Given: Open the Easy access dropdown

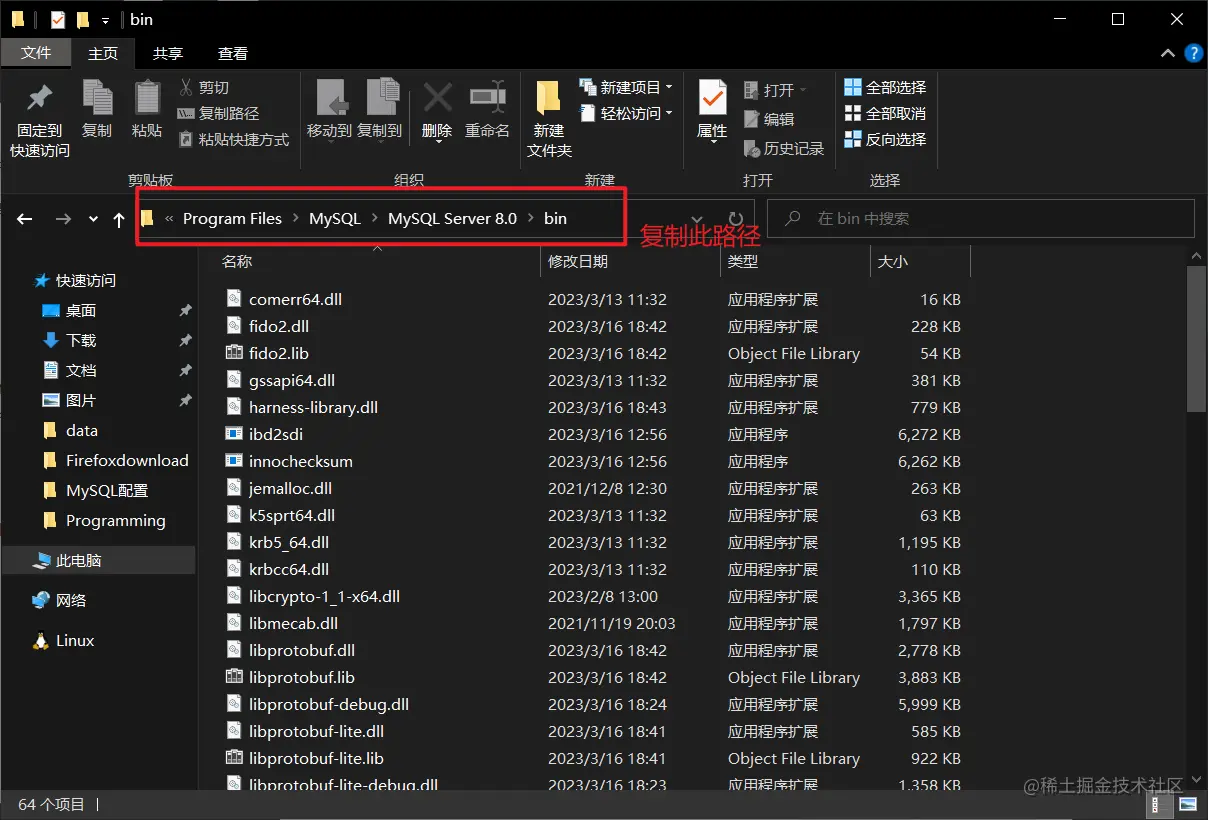Looking at the screenshot, I should point(626,114).
